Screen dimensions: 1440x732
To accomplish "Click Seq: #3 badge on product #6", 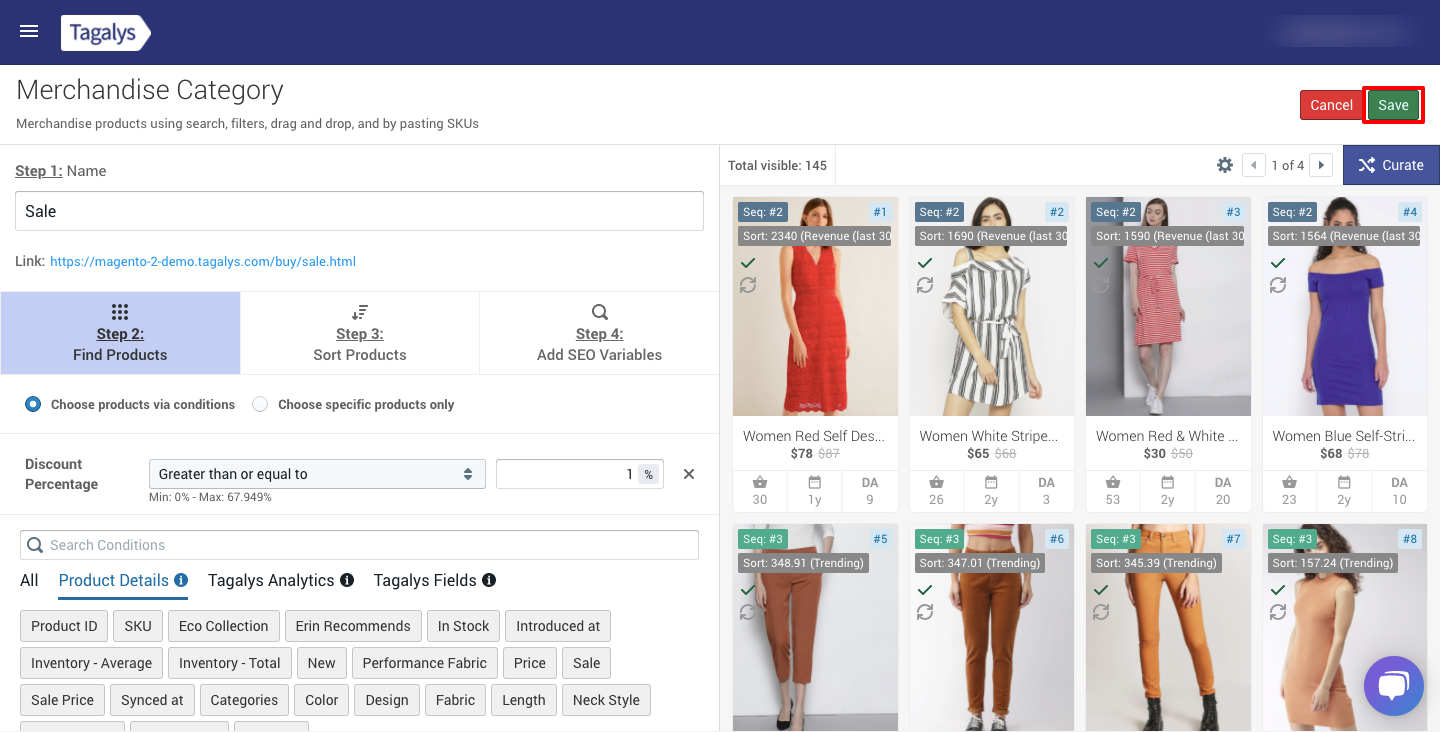I will pos(939,539).
